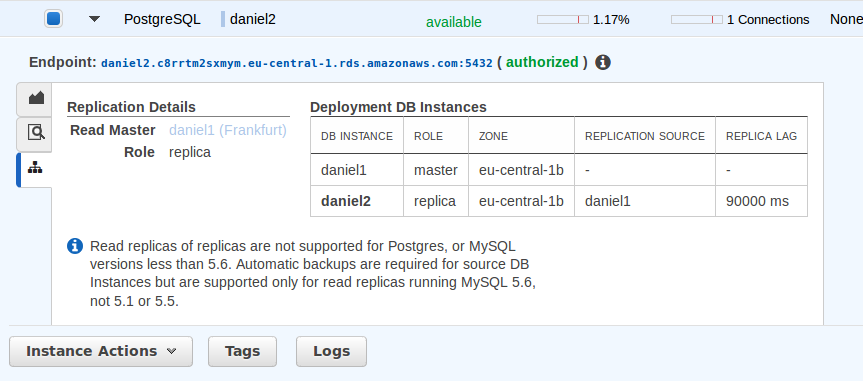Image resolution: width=863 pixels, height=381 pixels.
Task: Click the available status text
Action: [454, 22]
